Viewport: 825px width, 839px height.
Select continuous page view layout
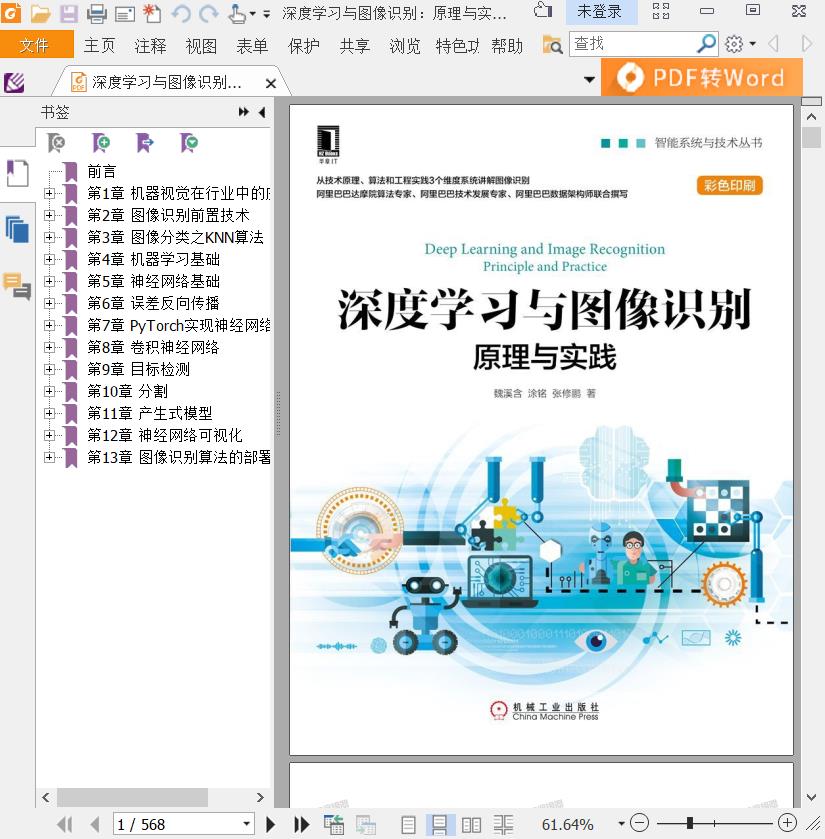439,825
